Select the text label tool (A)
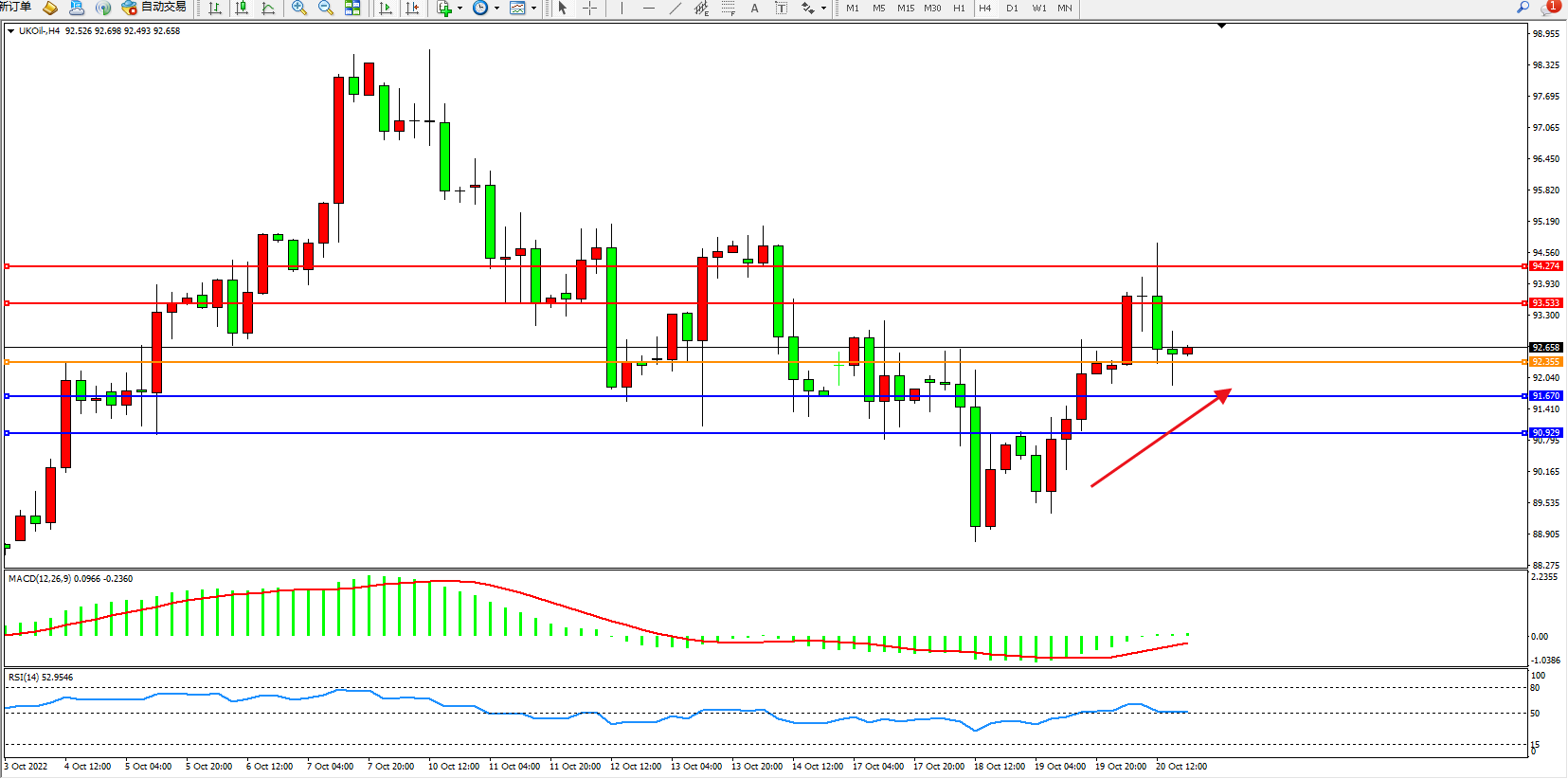 pos(754,8)
